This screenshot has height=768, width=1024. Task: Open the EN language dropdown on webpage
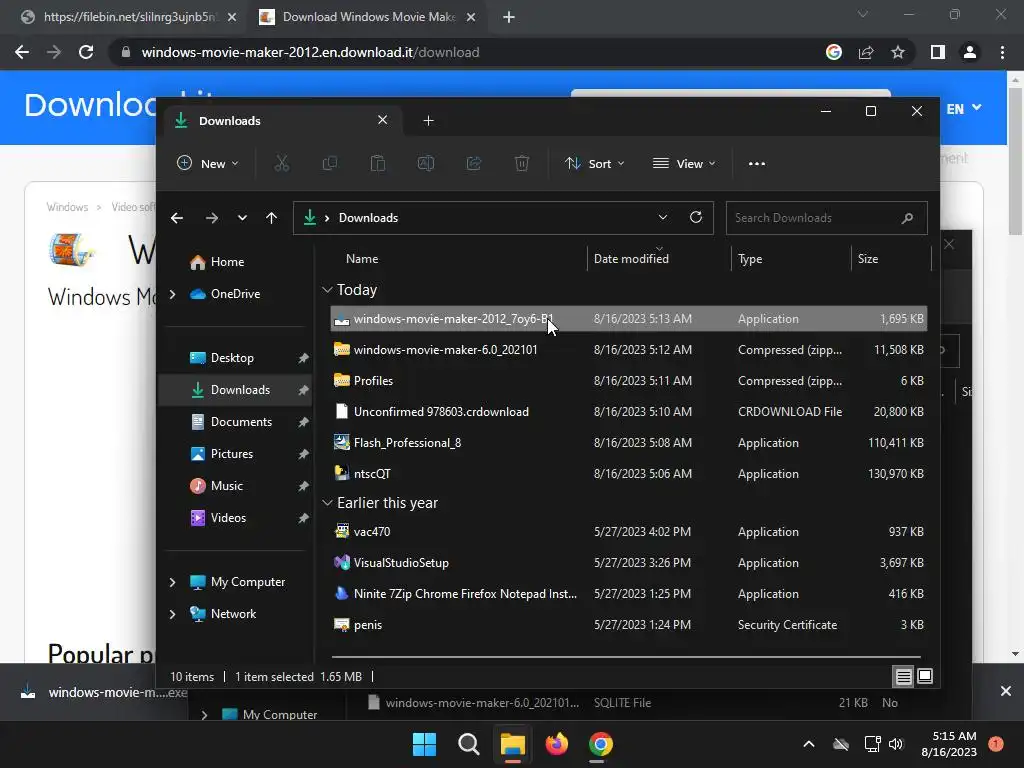(964, 108)
